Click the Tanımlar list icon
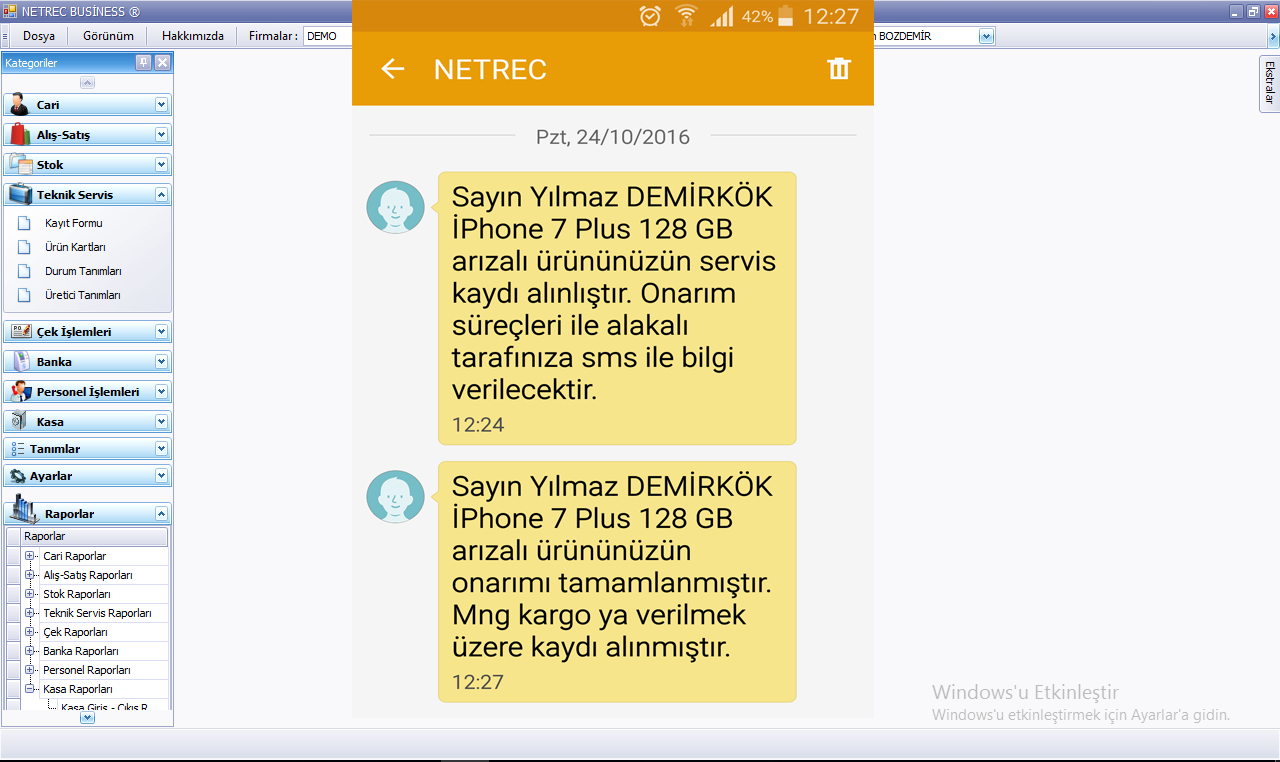The width and height of the screenshot is (1280, 762). (x=18, y=449)
